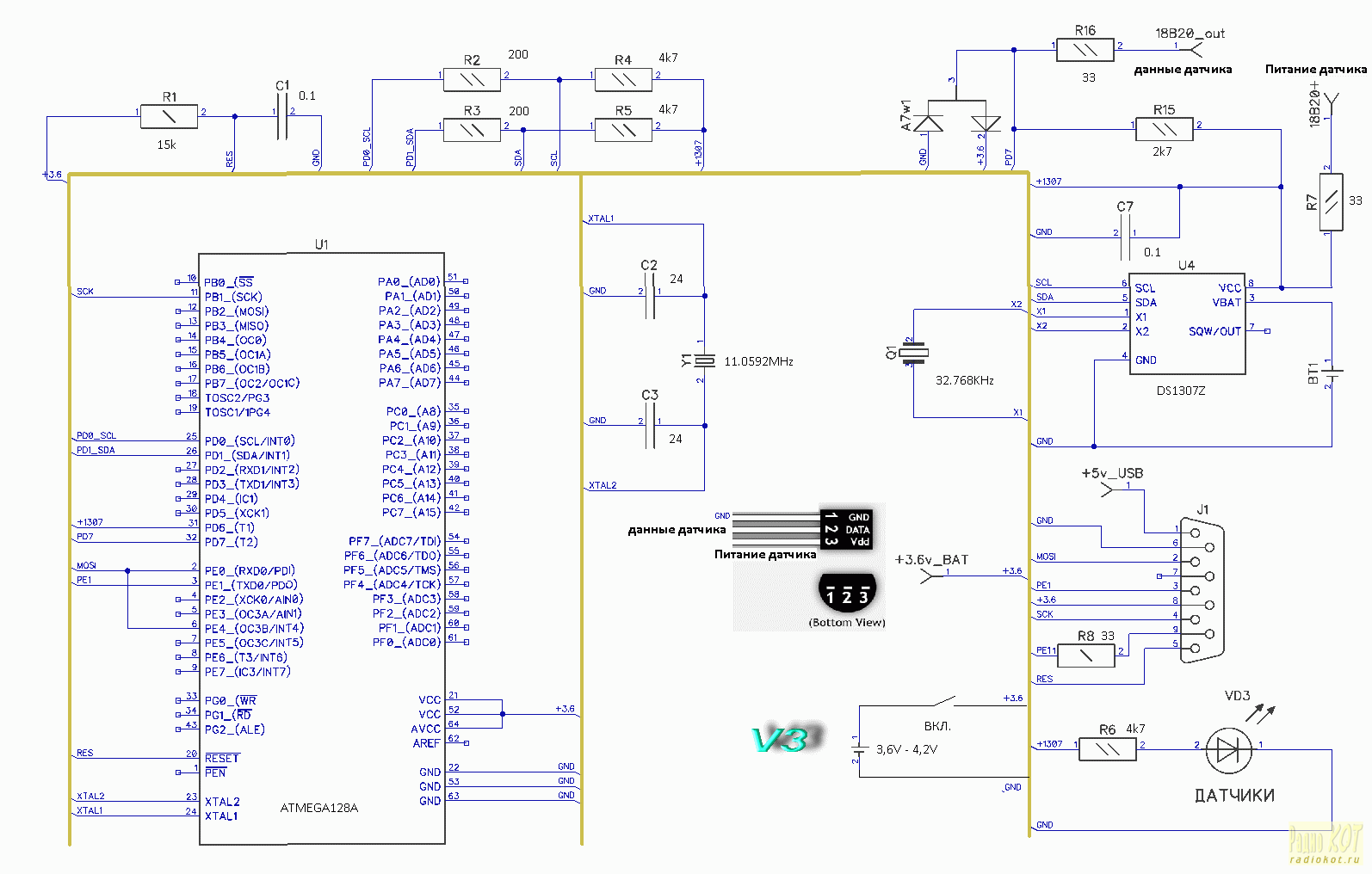This screenshot has width=1372, height=874.
Task: Click the Y1 11.0592MHz crystal symbol
Action: 704,360
